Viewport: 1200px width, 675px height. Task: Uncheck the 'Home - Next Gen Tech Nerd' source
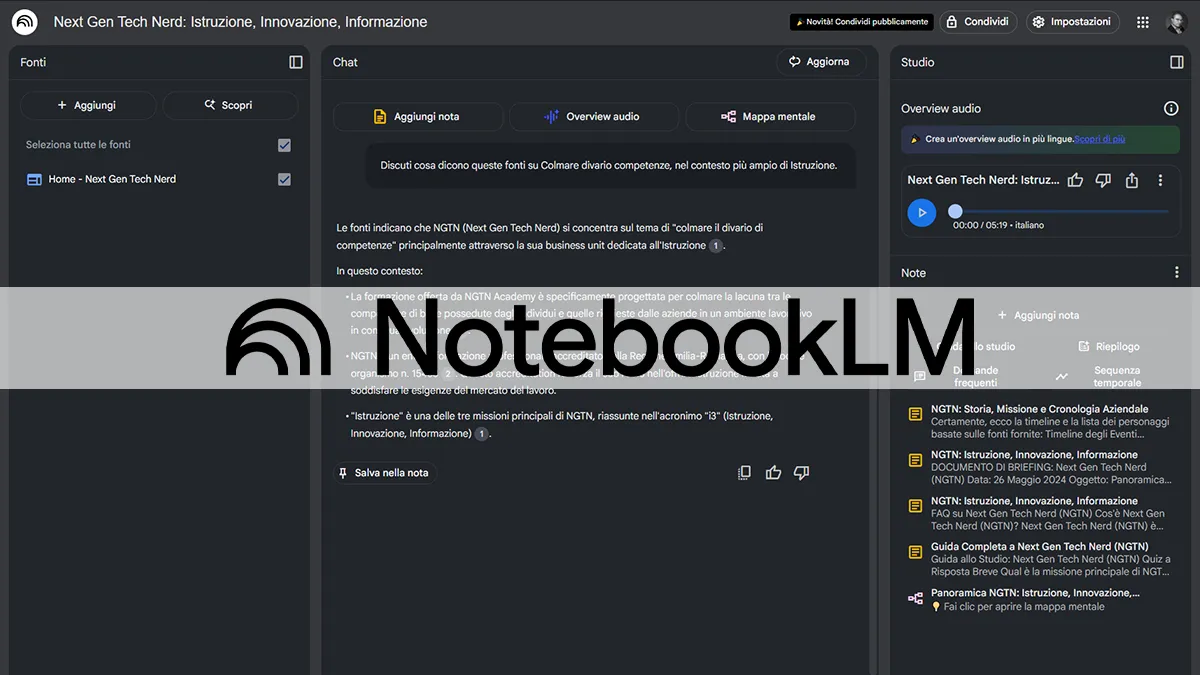pyautogui.click(x=284, y=179)
